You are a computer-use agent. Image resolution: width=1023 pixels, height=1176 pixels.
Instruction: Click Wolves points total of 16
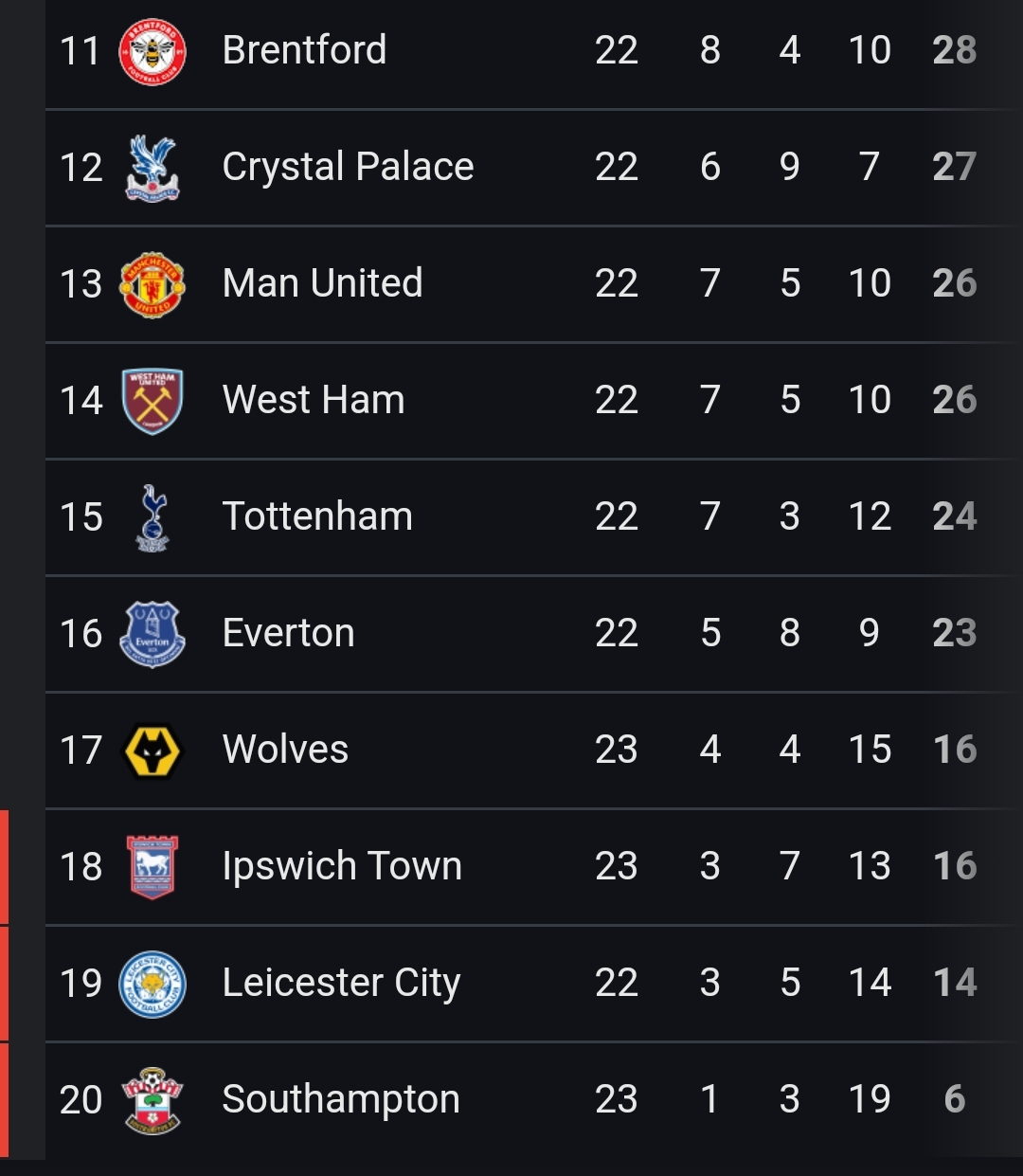pos(954,750)
